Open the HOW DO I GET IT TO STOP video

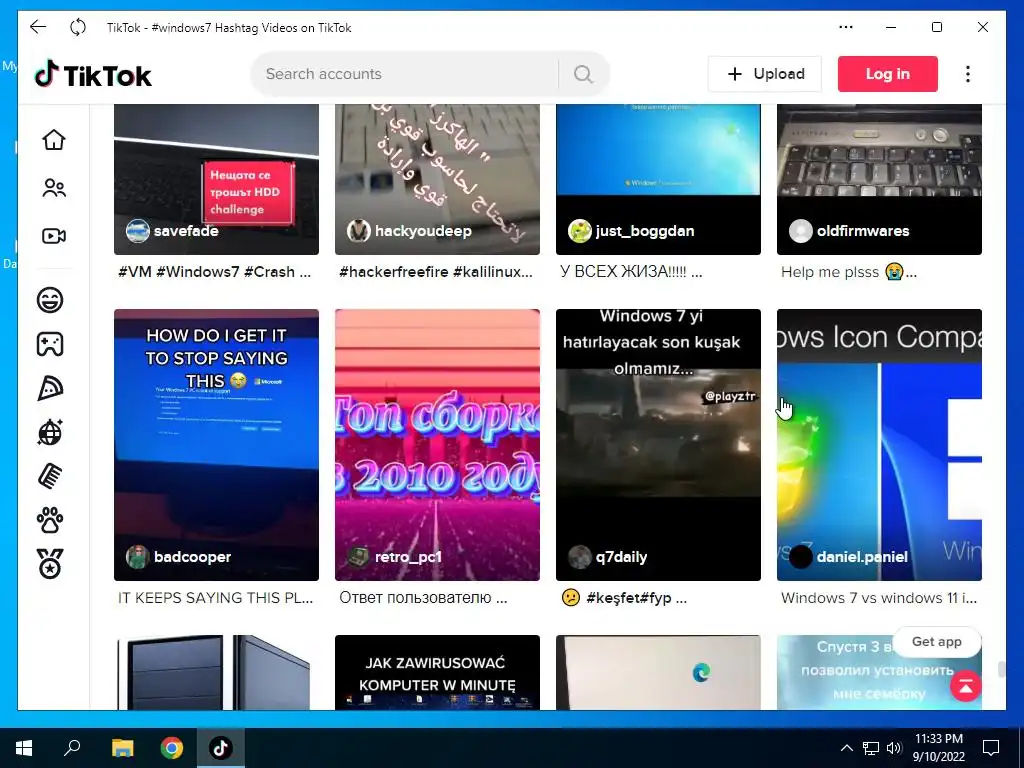coord(216,445)
